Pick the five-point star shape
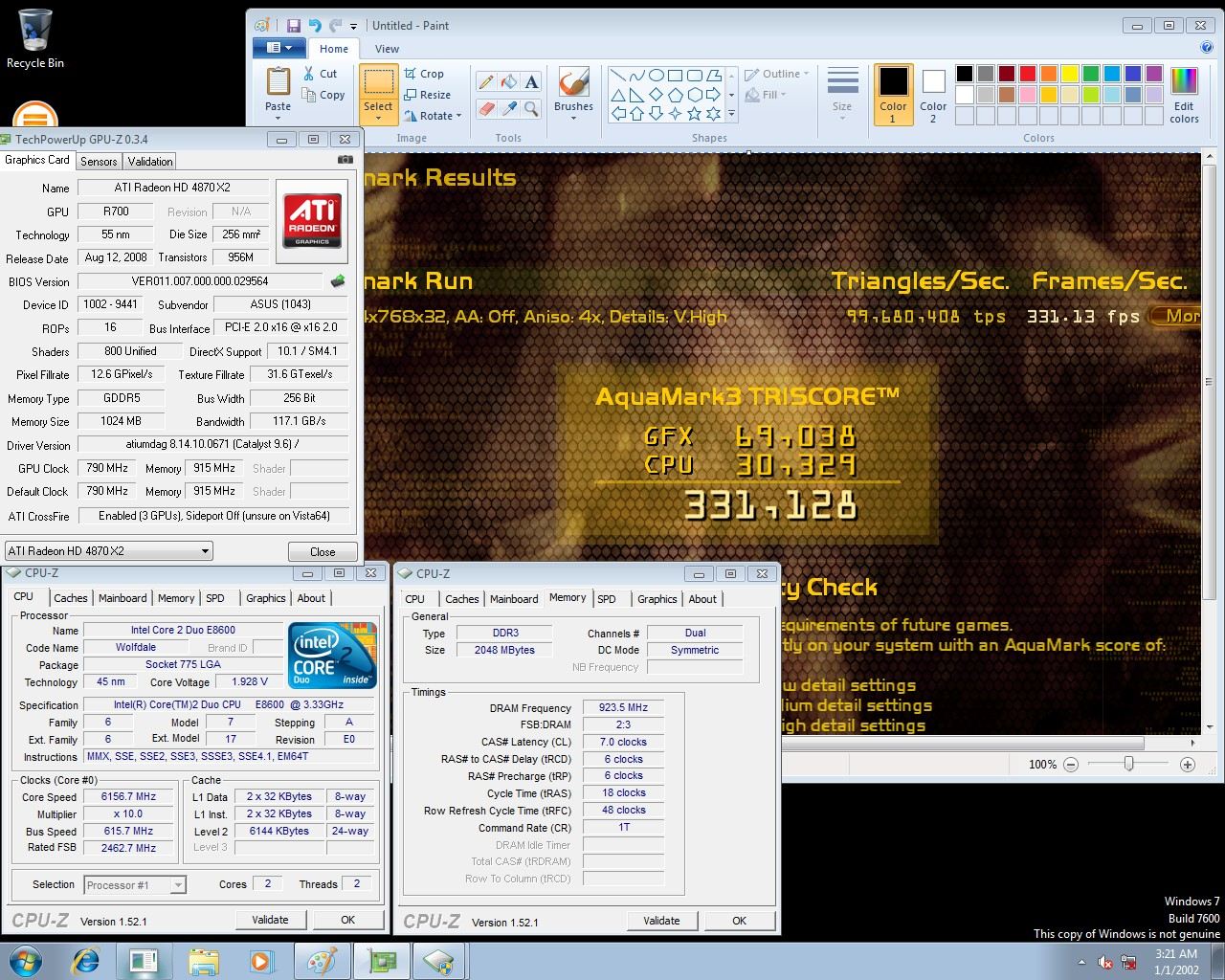The height and width of the screenshot is (980, 1225). 694,114
